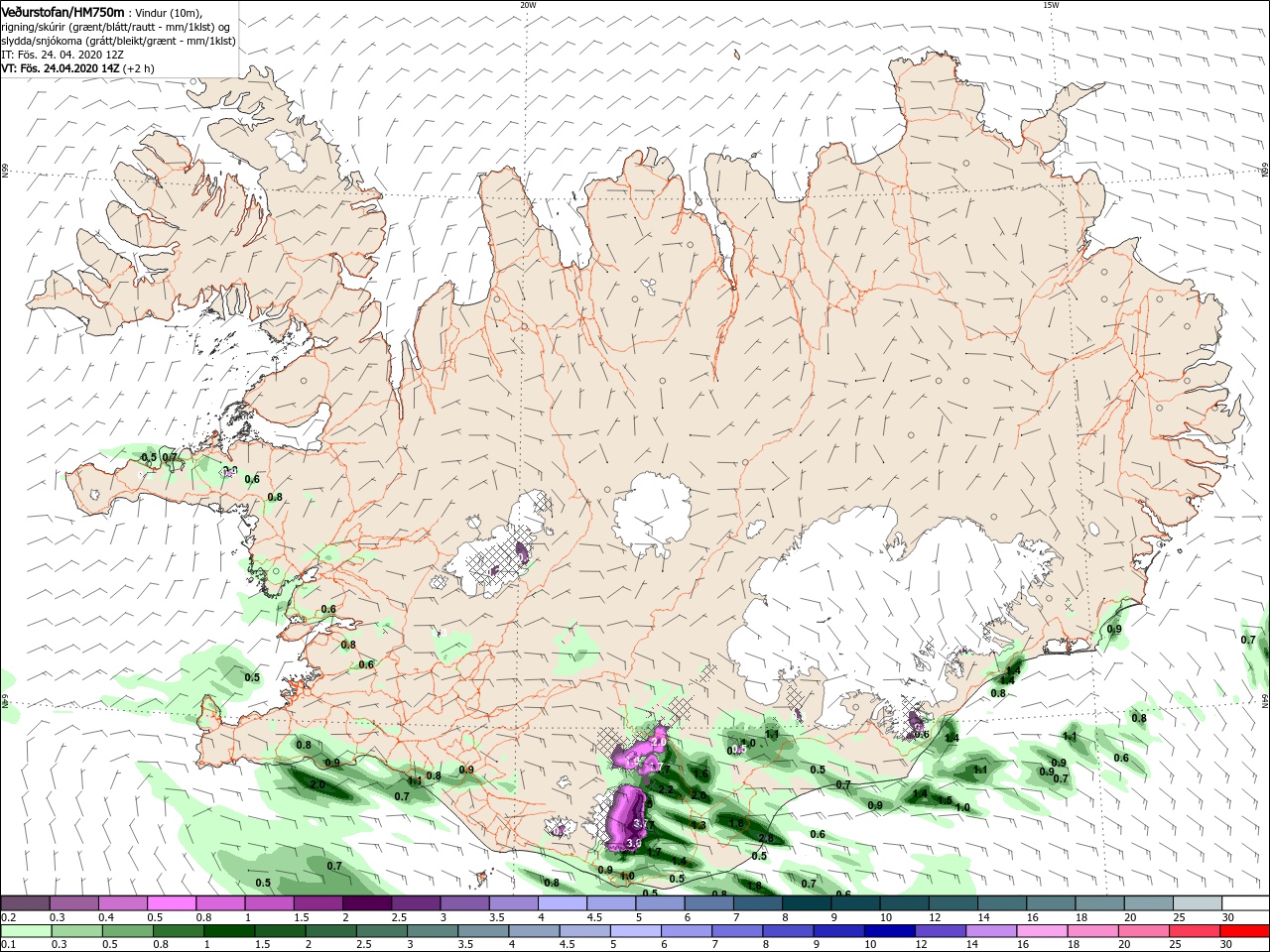Image resolution: width=1270 pixels, height=952 pixels.
Task: Click the 2.8 precipitation value on south coast
Action: click(765, 839)
